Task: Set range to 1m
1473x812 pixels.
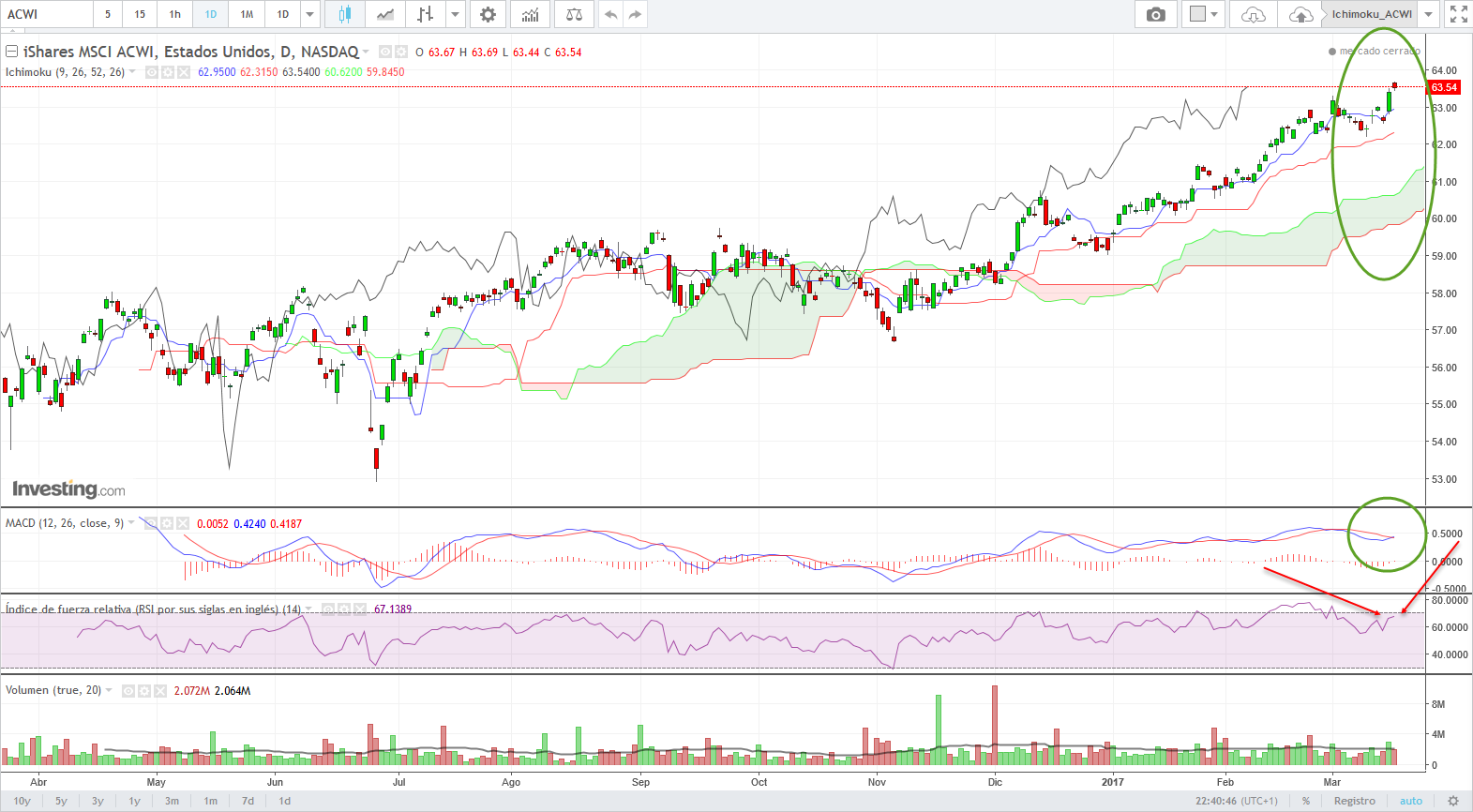Action: pos(210,801)
